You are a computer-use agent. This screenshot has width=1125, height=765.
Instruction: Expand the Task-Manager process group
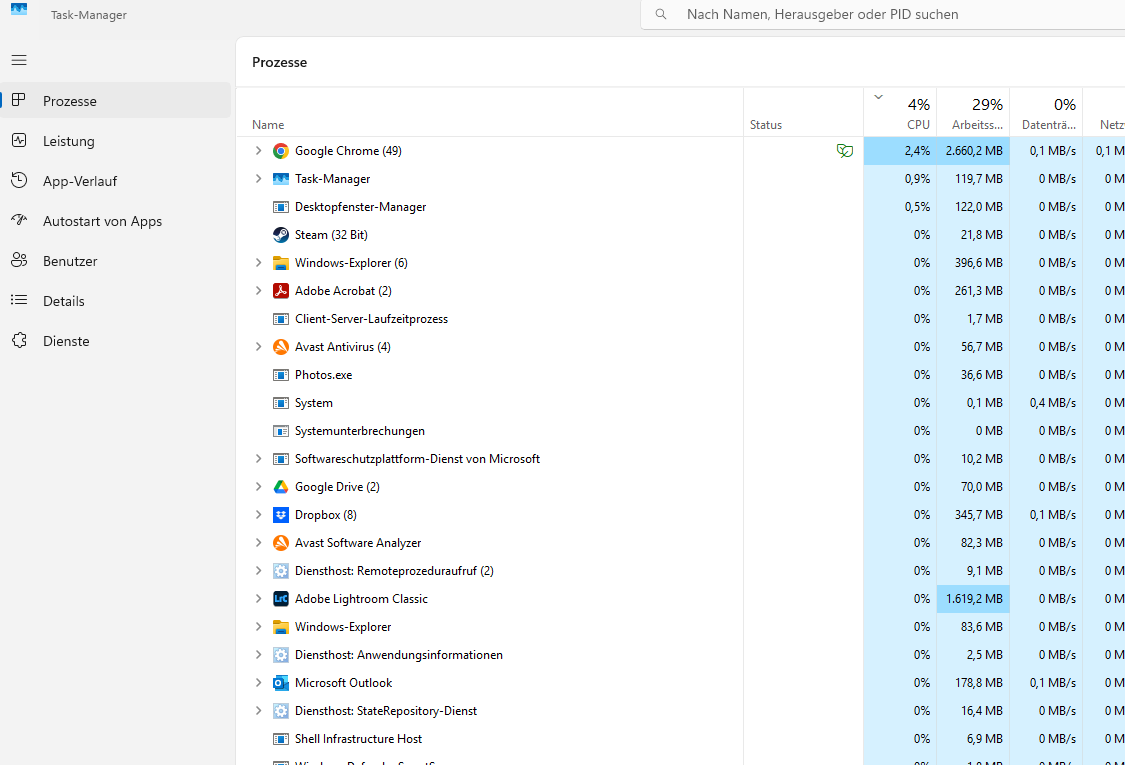click(x=258, y=179)
